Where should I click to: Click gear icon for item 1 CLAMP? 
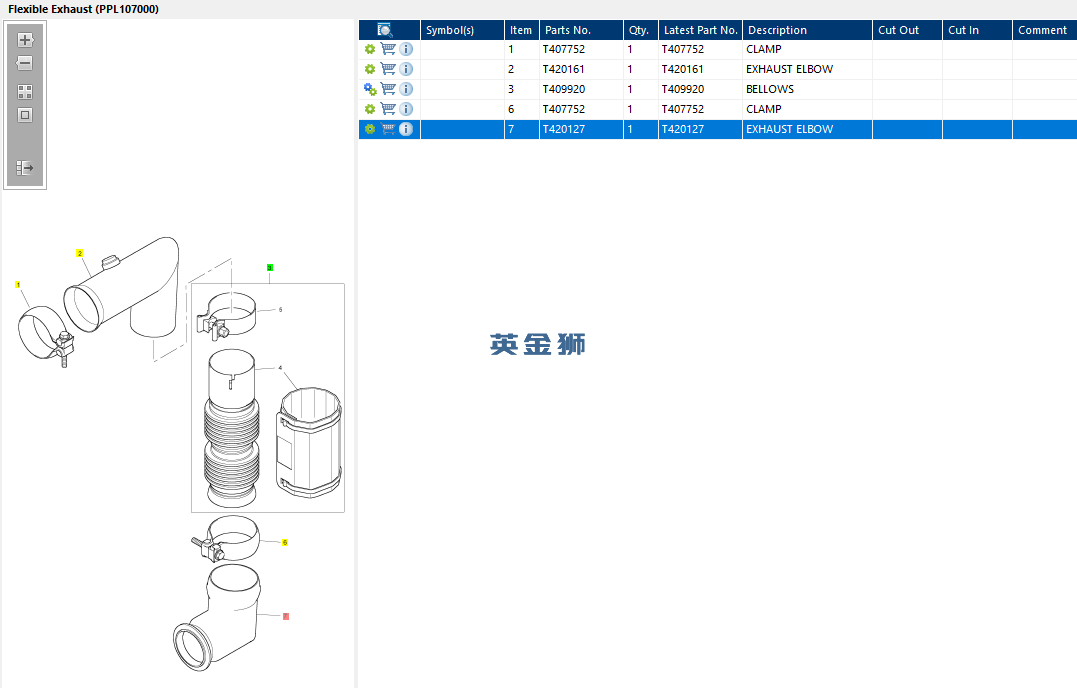point(370,49)
